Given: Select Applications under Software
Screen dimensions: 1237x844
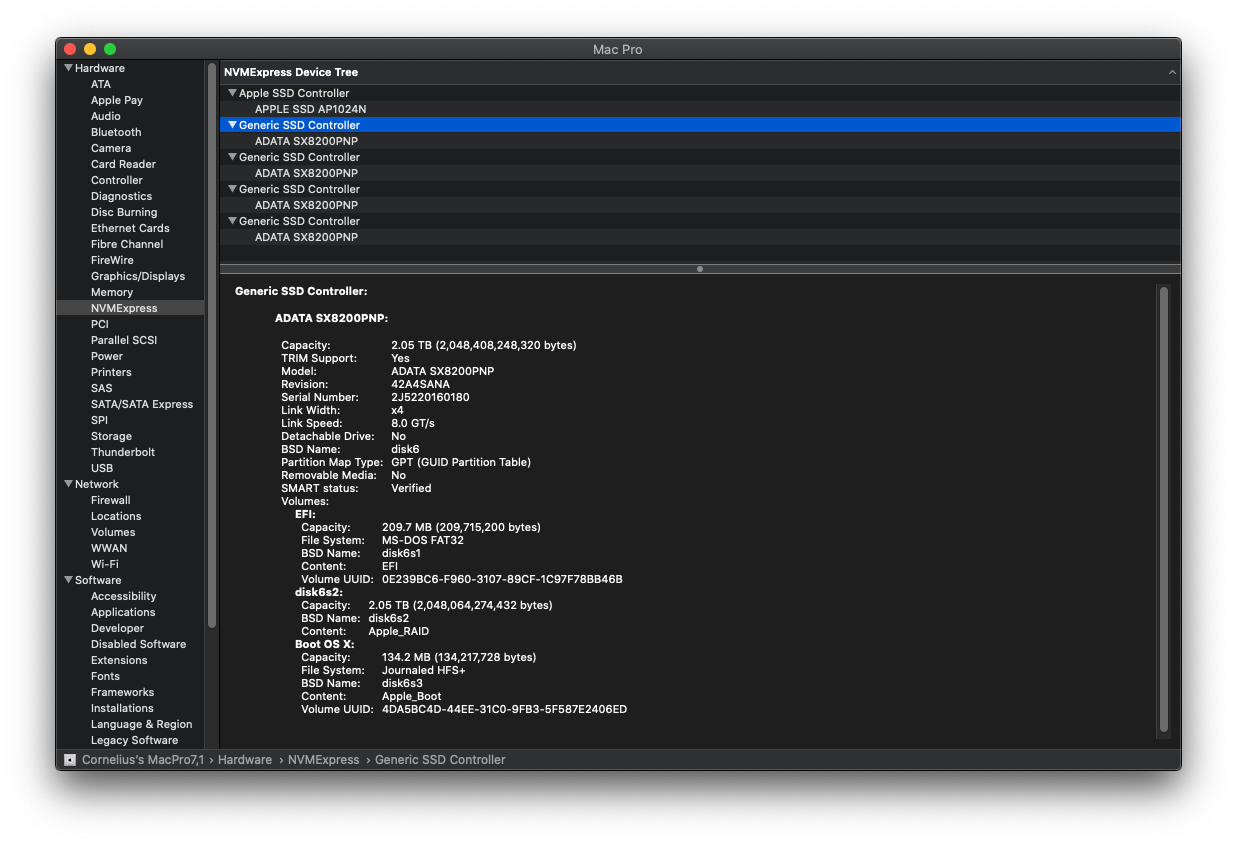Looking at the screenshot, I should coord(123,612).
